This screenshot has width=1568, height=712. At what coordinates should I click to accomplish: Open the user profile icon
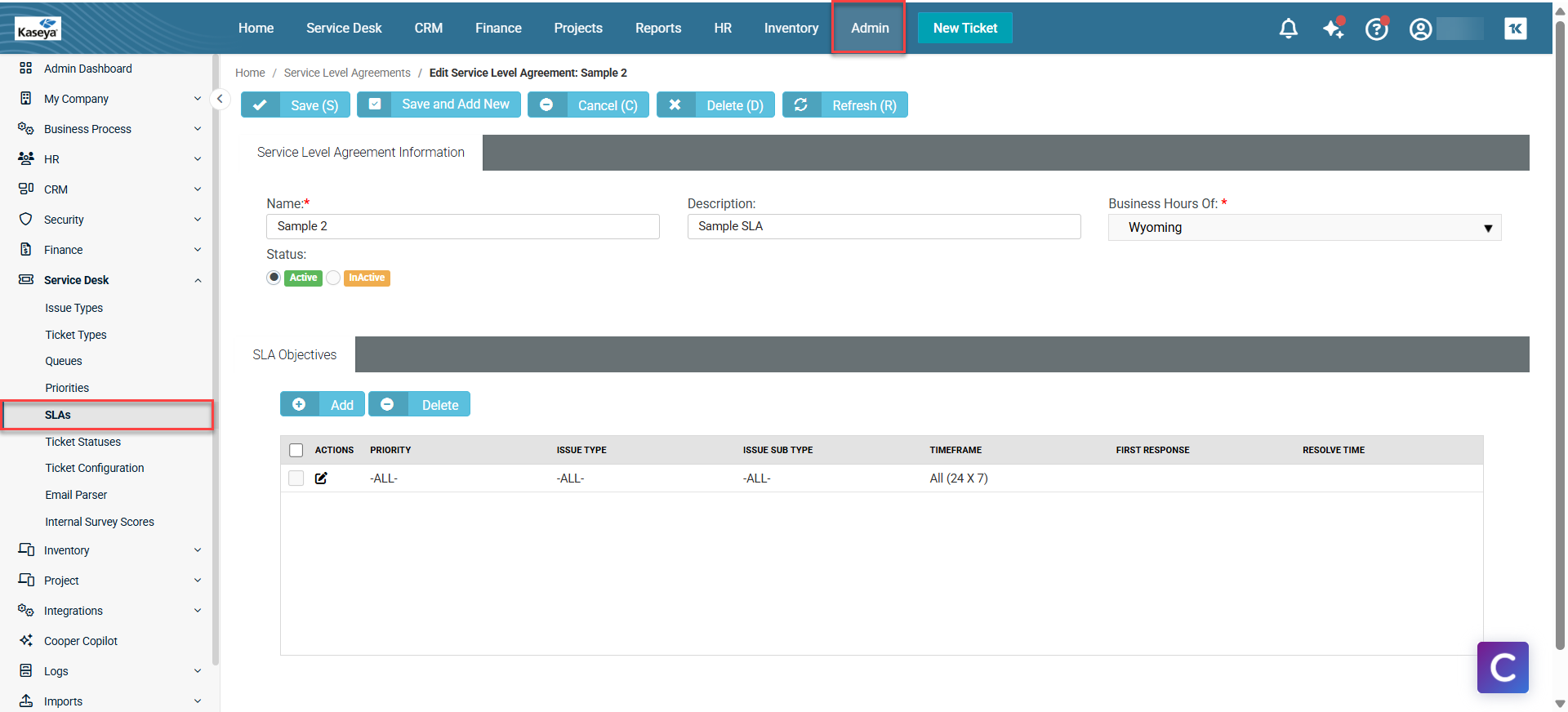[x=1420, y=29]
